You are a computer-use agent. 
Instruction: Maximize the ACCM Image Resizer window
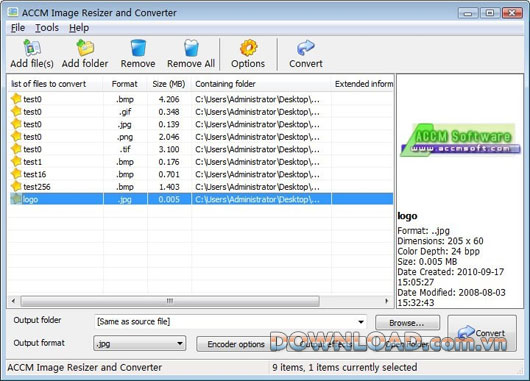(x=489, y=13)
